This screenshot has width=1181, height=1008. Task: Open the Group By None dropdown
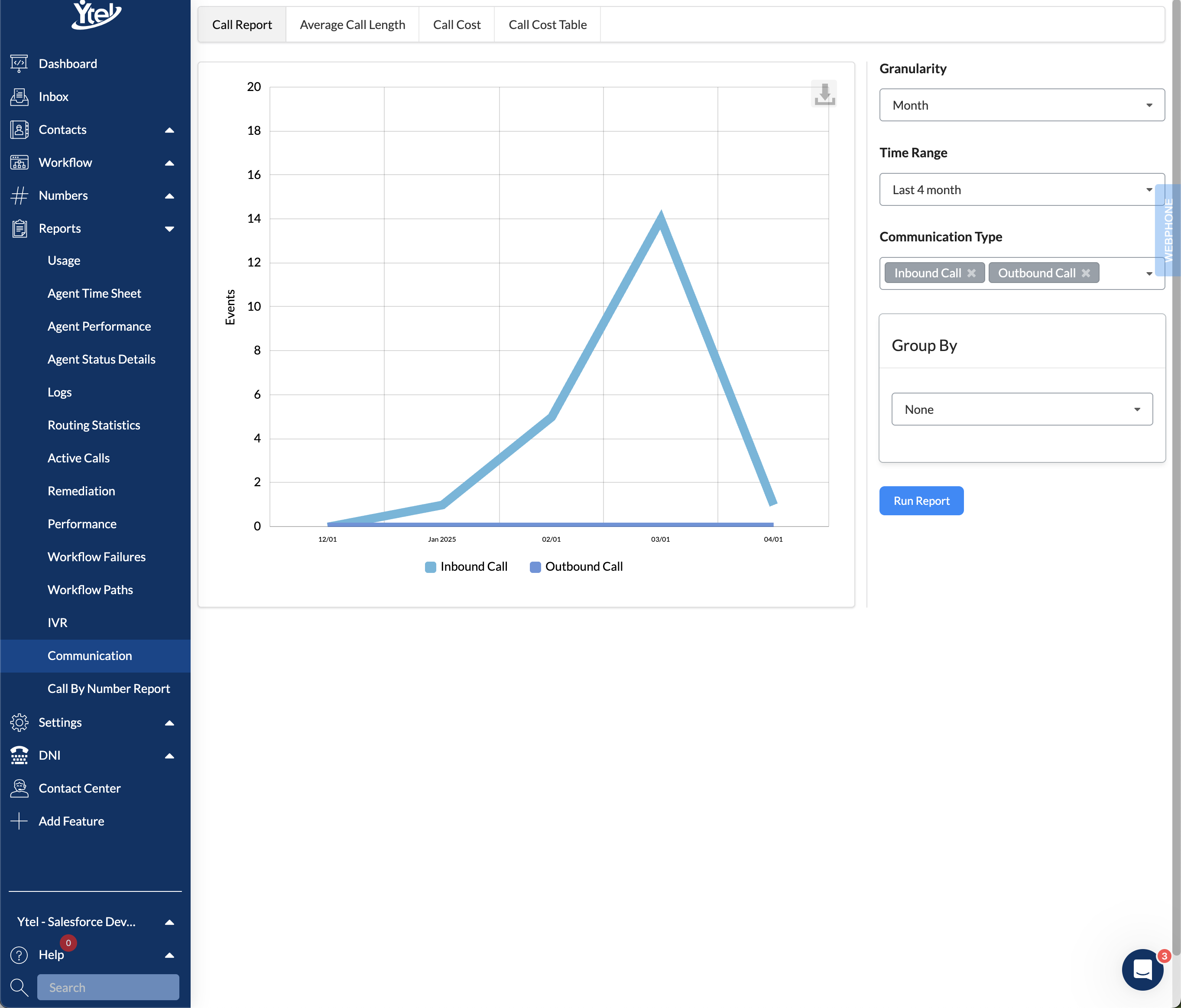click(1022, 410)
